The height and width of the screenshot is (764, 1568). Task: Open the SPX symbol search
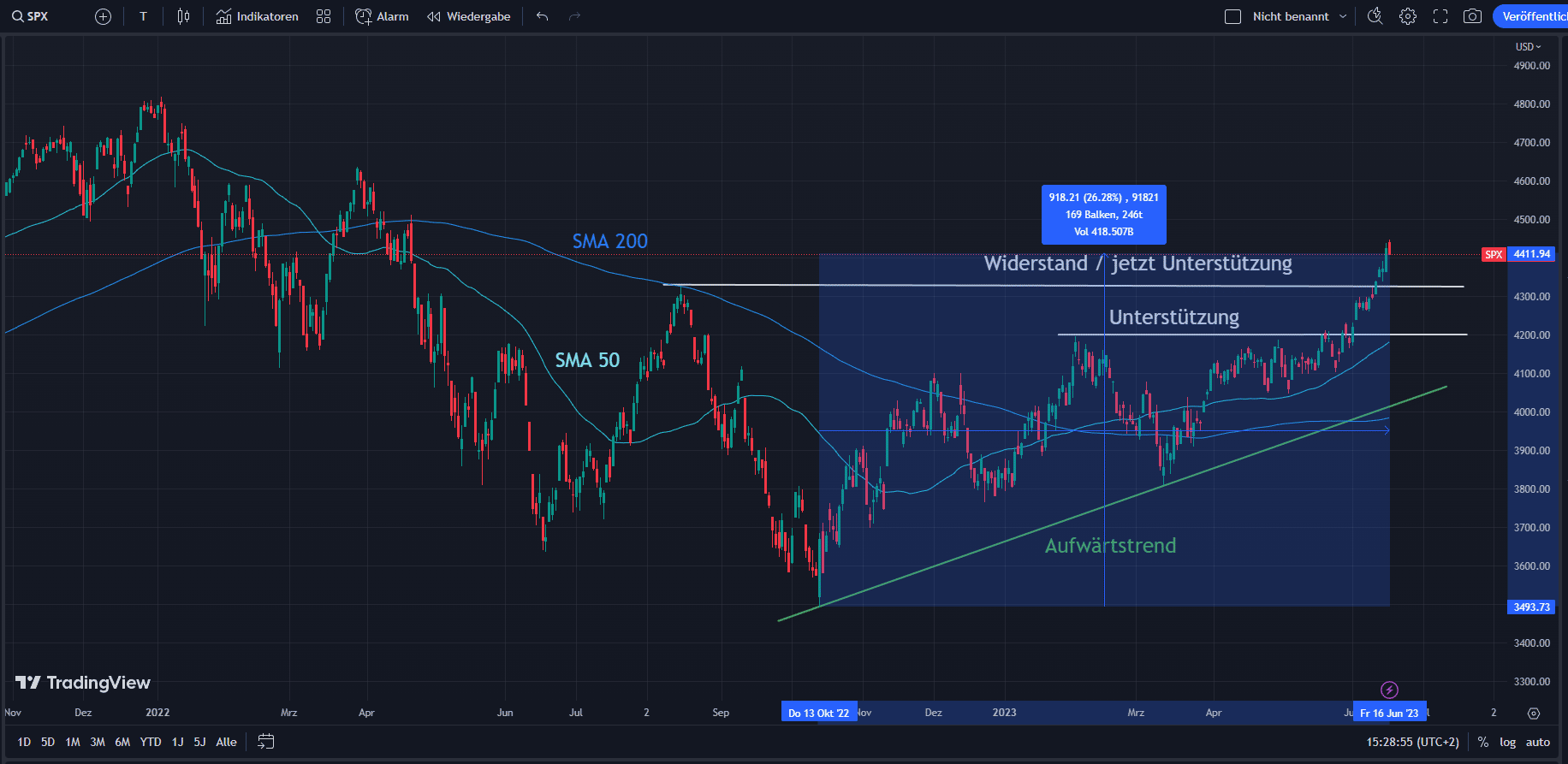pos(30,16)
